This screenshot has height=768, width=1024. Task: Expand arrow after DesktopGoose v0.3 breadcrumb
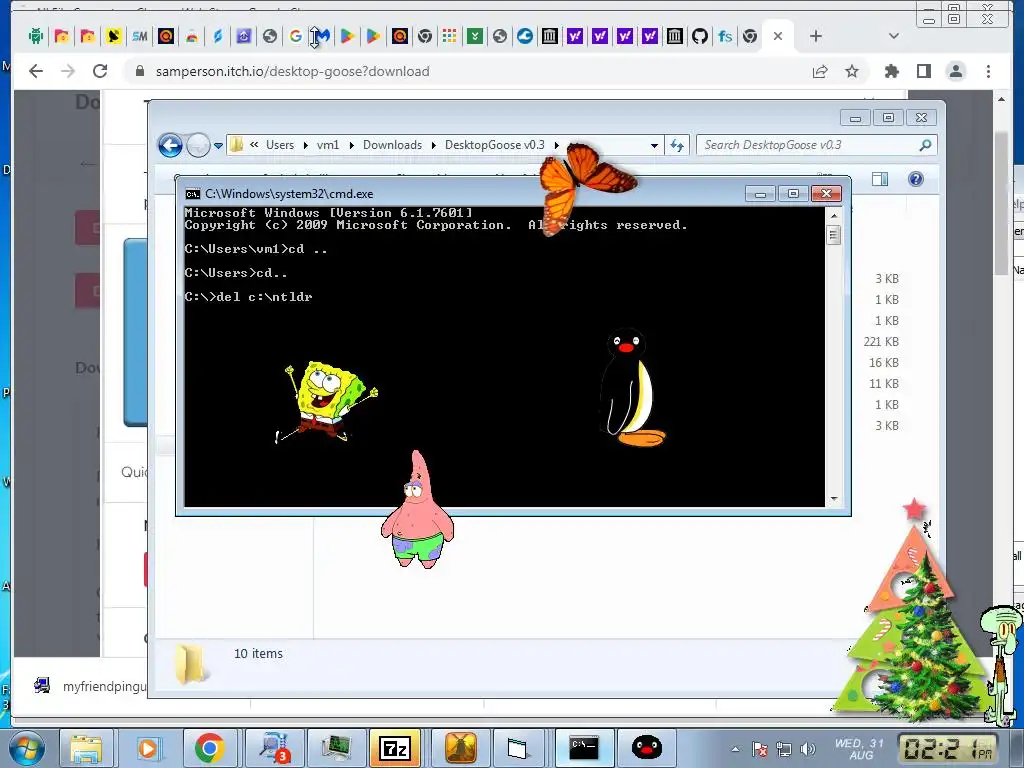pyautogui.click(x=556, y=145)
